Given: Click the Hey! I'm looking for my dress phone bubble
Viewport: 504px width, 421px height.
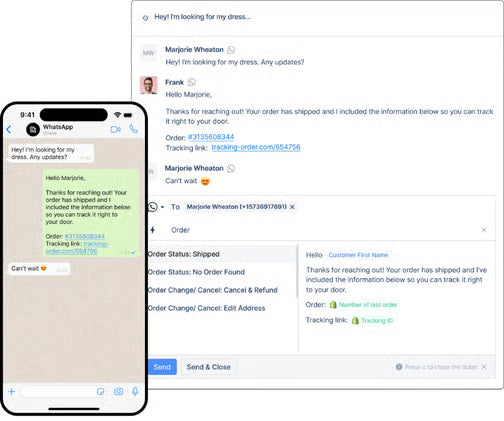Looking at the screenshot, I should (x=51, y=153).
